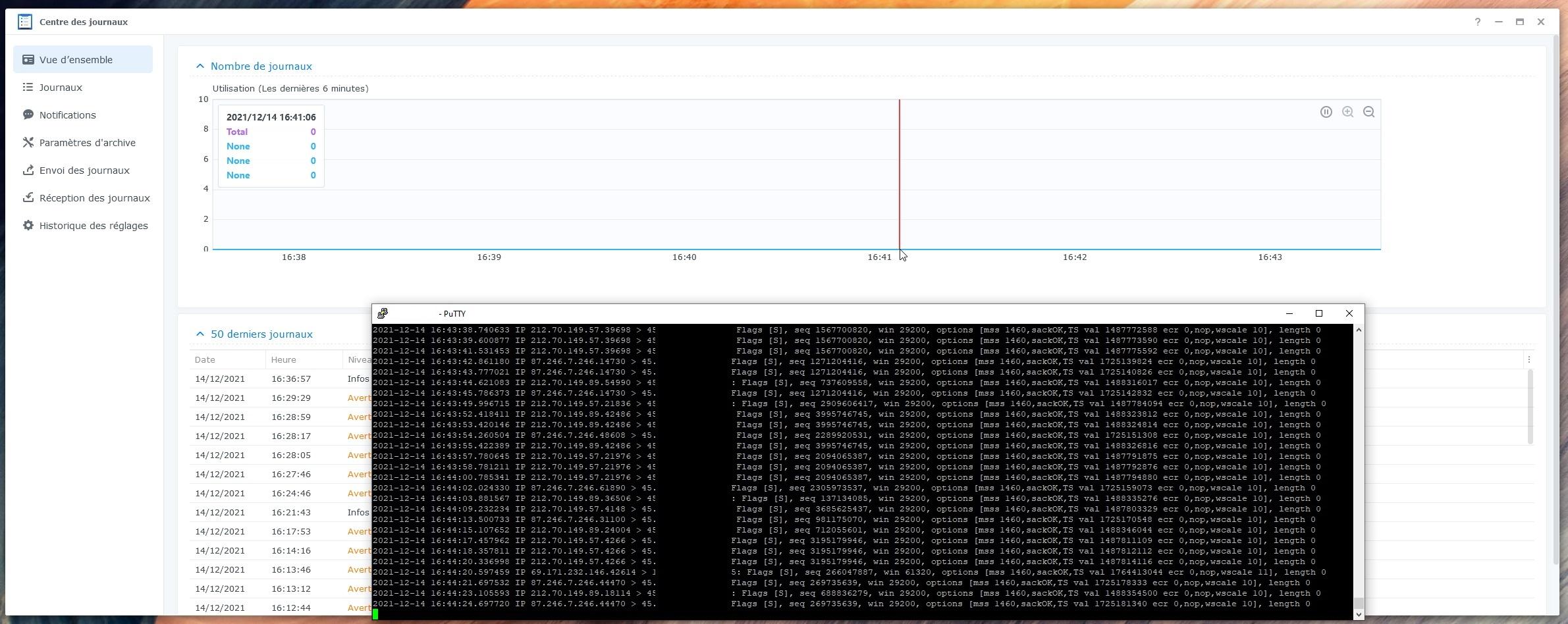The height and width of the screenshot is (624, 1568).
Task: Select Envoi des journaux in sidebar
Action: 84,170
